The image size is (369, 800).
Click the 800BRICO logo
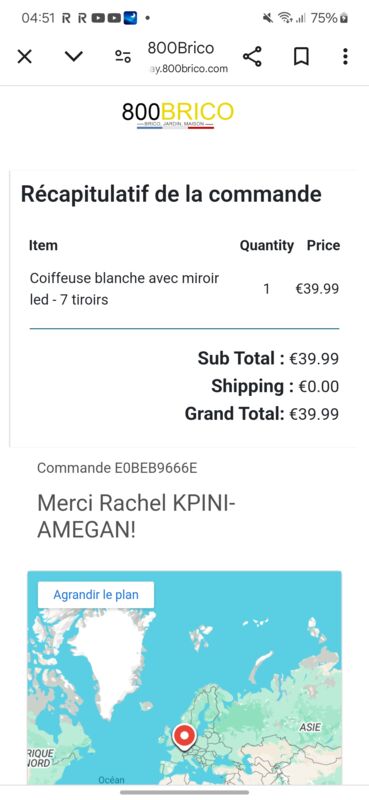[178, 113]
